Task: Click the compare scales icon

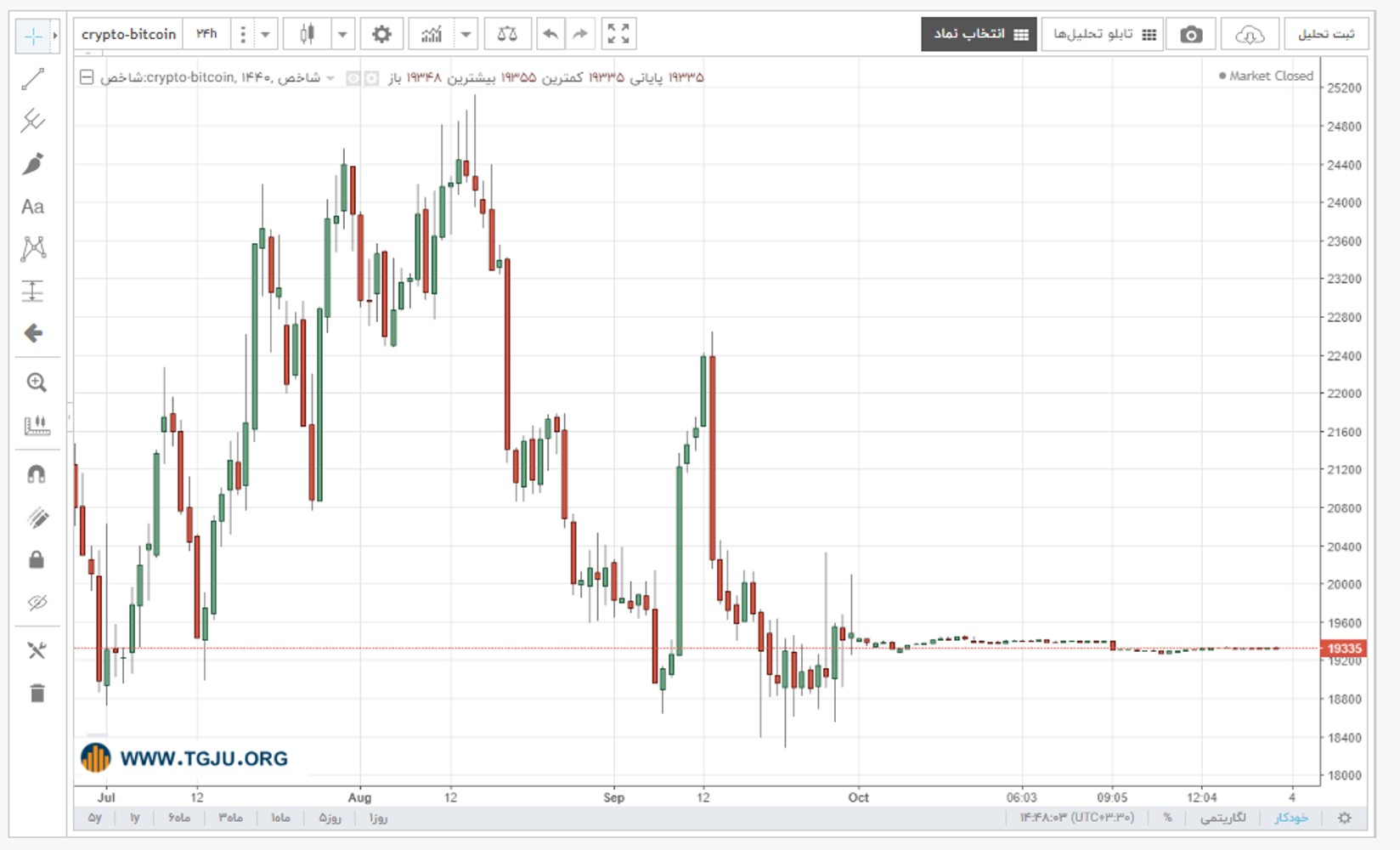Action: (507, 34)
